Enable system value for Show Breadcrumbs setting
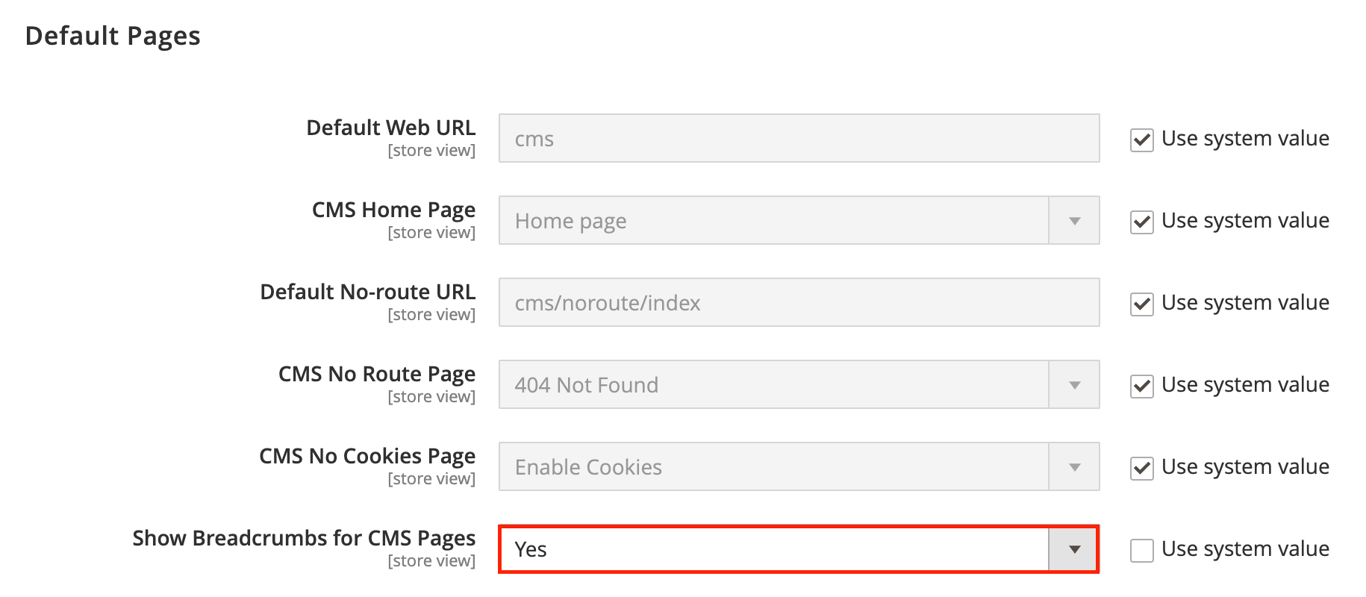 [1141, 549]
